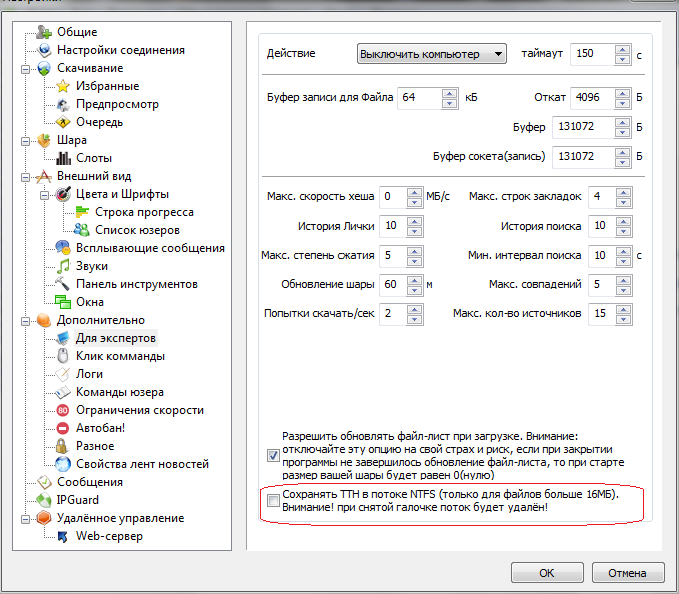
Task: Click the Всплывающие сообщения icon
Action: [63, 248]
